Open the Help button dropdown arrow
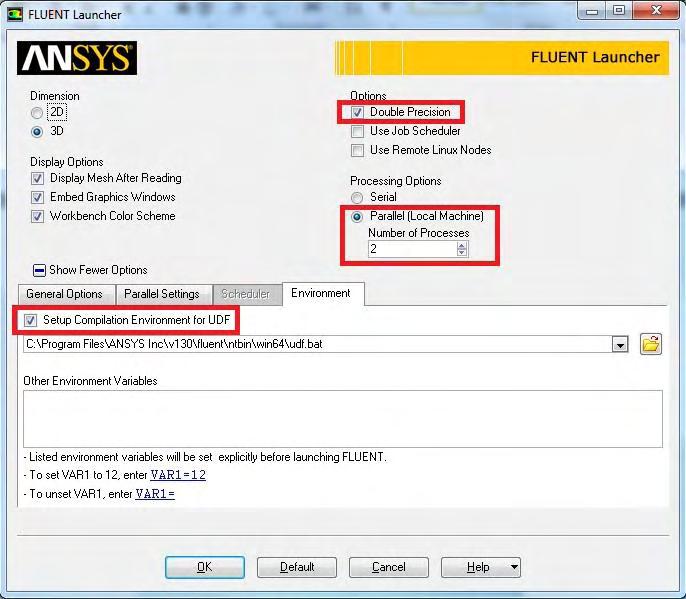 click(x=514, y=567)
